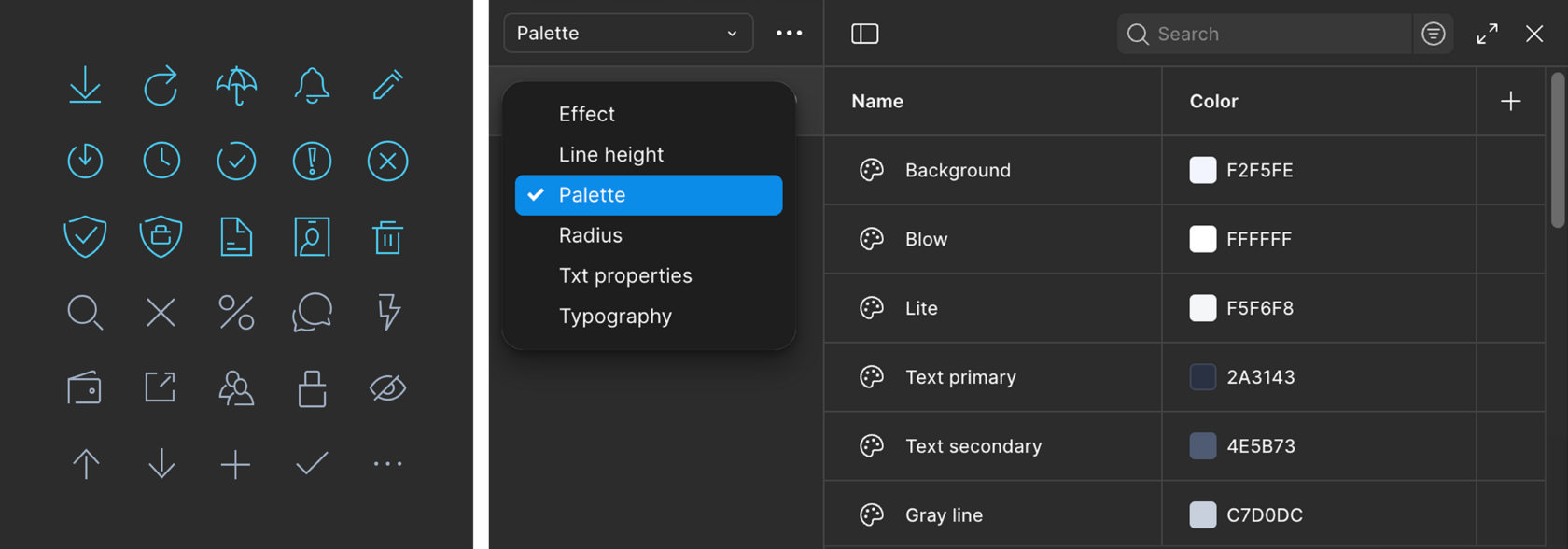Choose Line height from the list
This screenshot has height=549, width=1568.
tap(610, 155)
